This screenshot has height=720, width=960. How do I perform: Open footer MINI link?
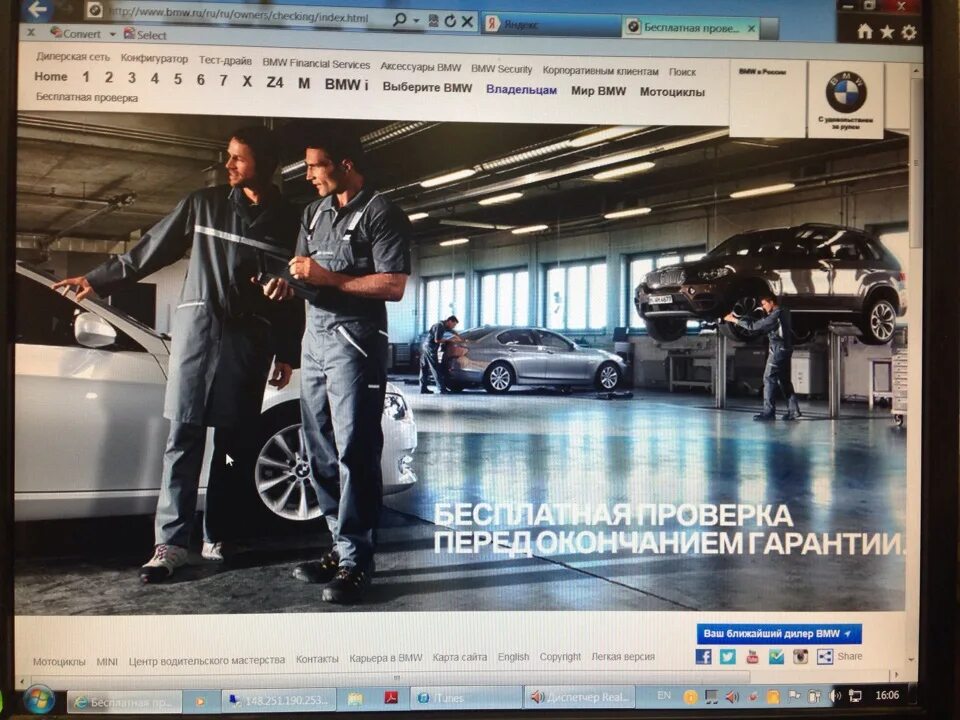pos(107,661)
